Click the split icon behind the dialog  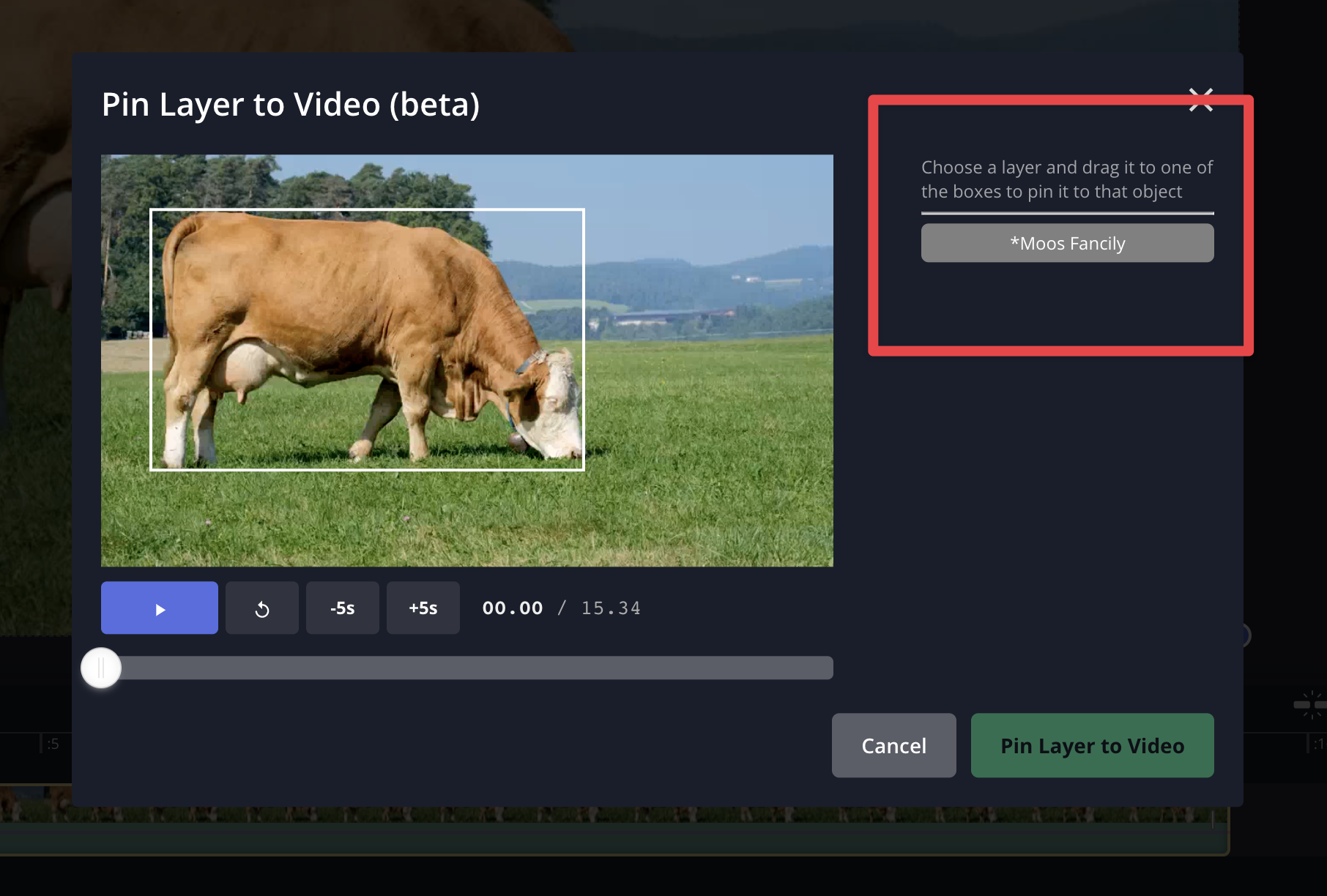[x=1309, y=705]
